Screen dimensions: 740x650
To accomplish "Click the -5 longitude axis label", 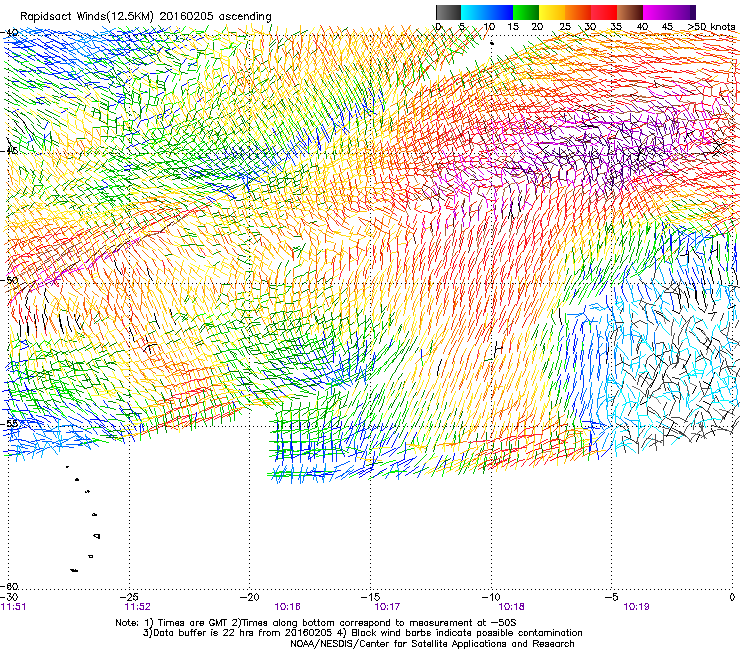I will click(612, 597).
